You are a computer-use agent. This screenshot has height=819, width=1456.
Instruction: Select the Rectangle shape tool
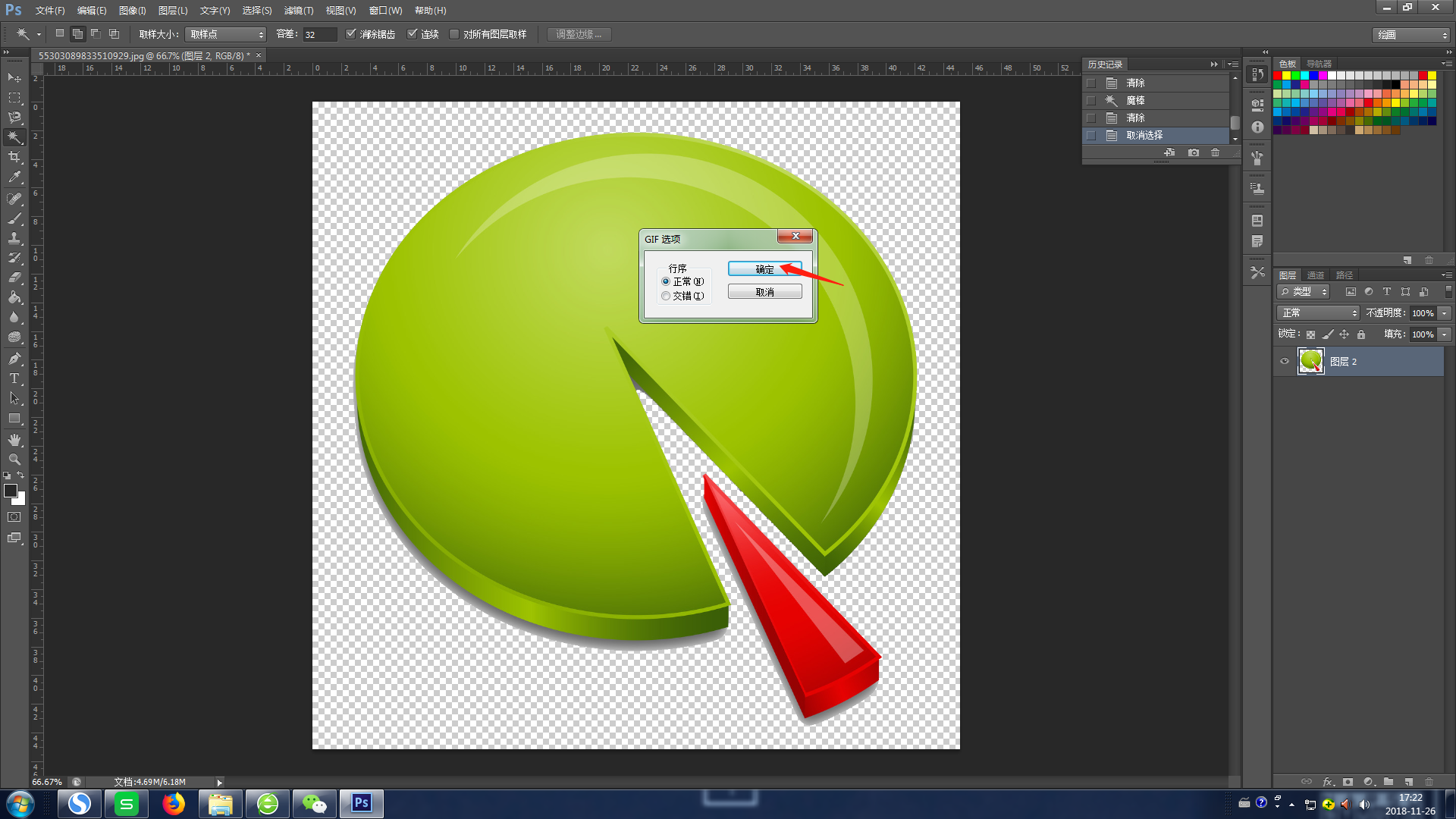click(x=14, y=418)
